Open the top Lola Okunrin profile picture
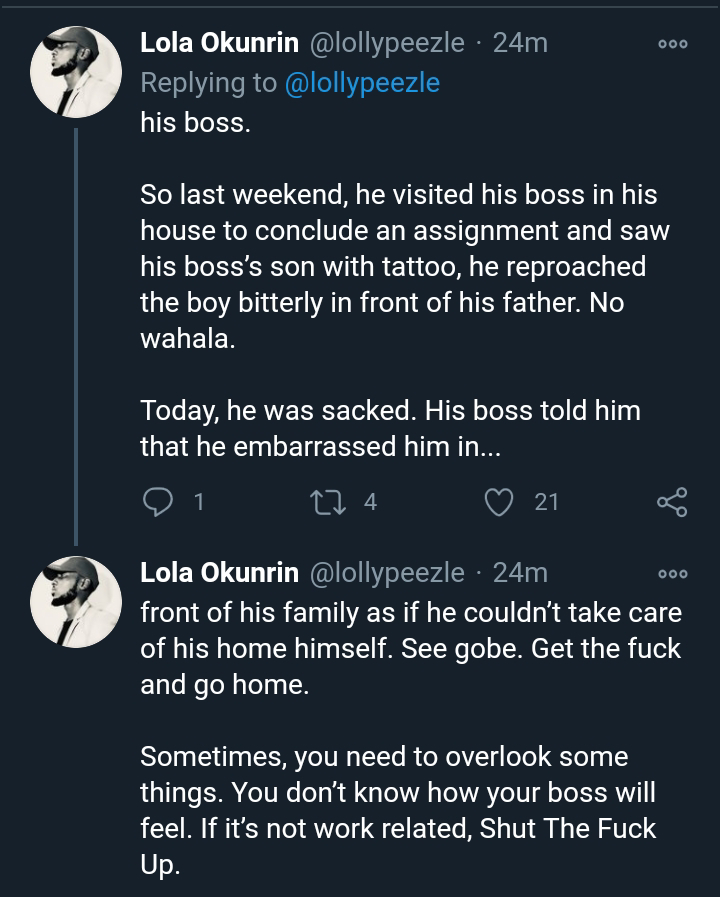 [x=76, y=72]
